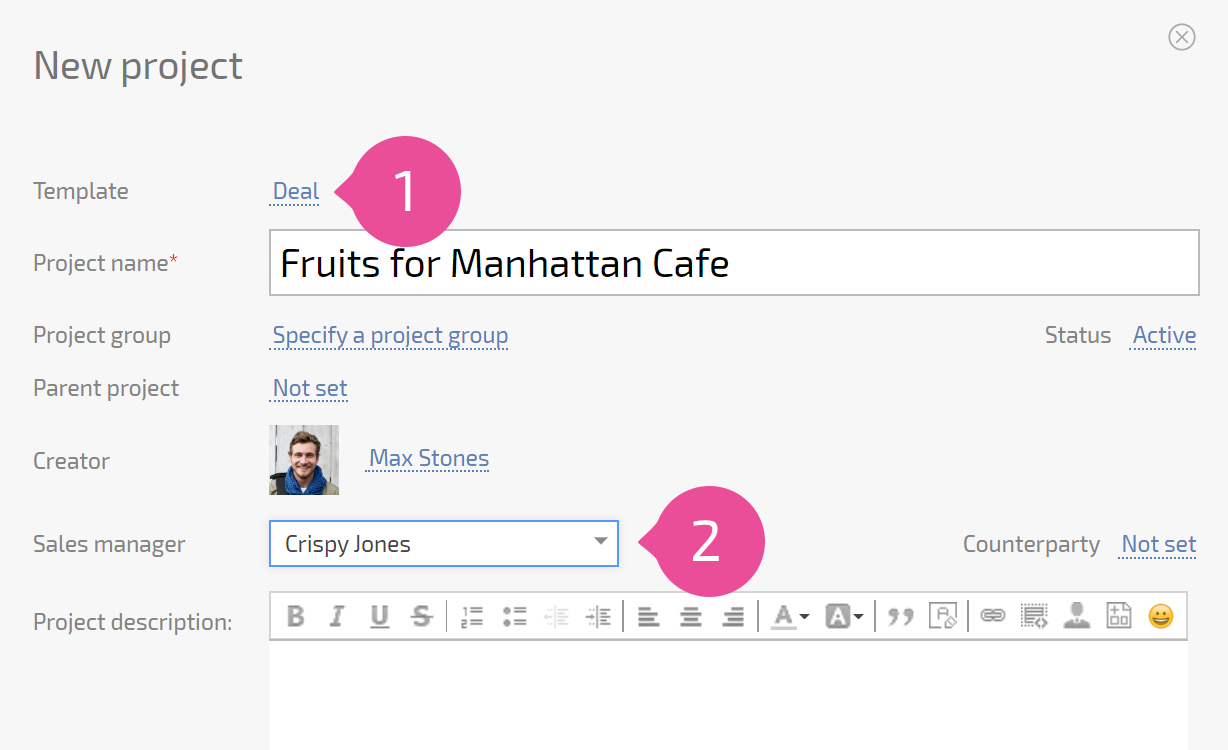1228x750 pixels.
Task: Insert a bulleted list
Action: click(x=514, y=616)
